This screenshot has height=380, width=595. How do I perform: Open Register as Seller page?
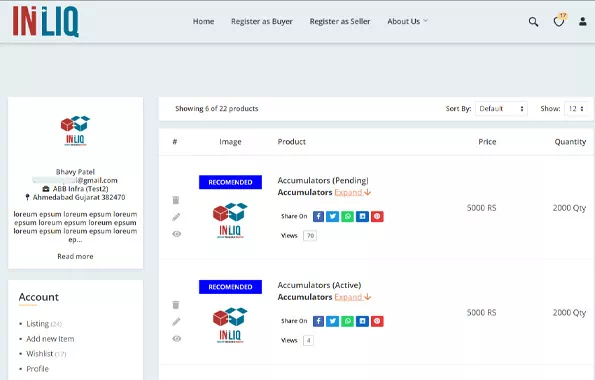click(x=340, y=22)
